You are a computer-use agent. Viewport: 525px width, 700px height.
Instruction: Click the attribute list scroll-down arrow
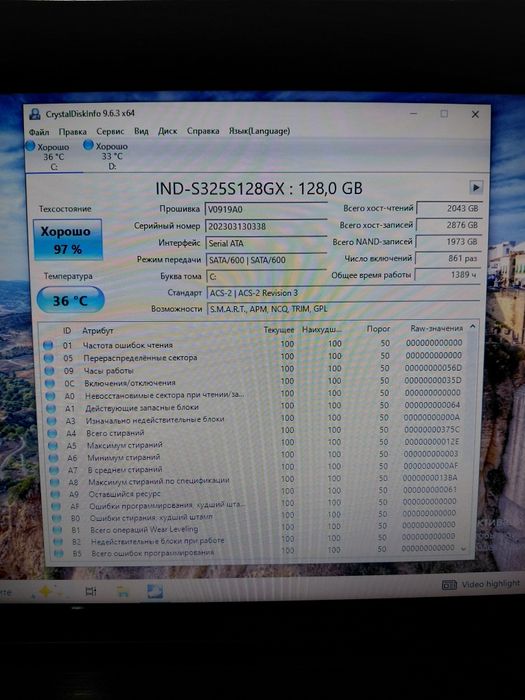click(x=464, y=549)
